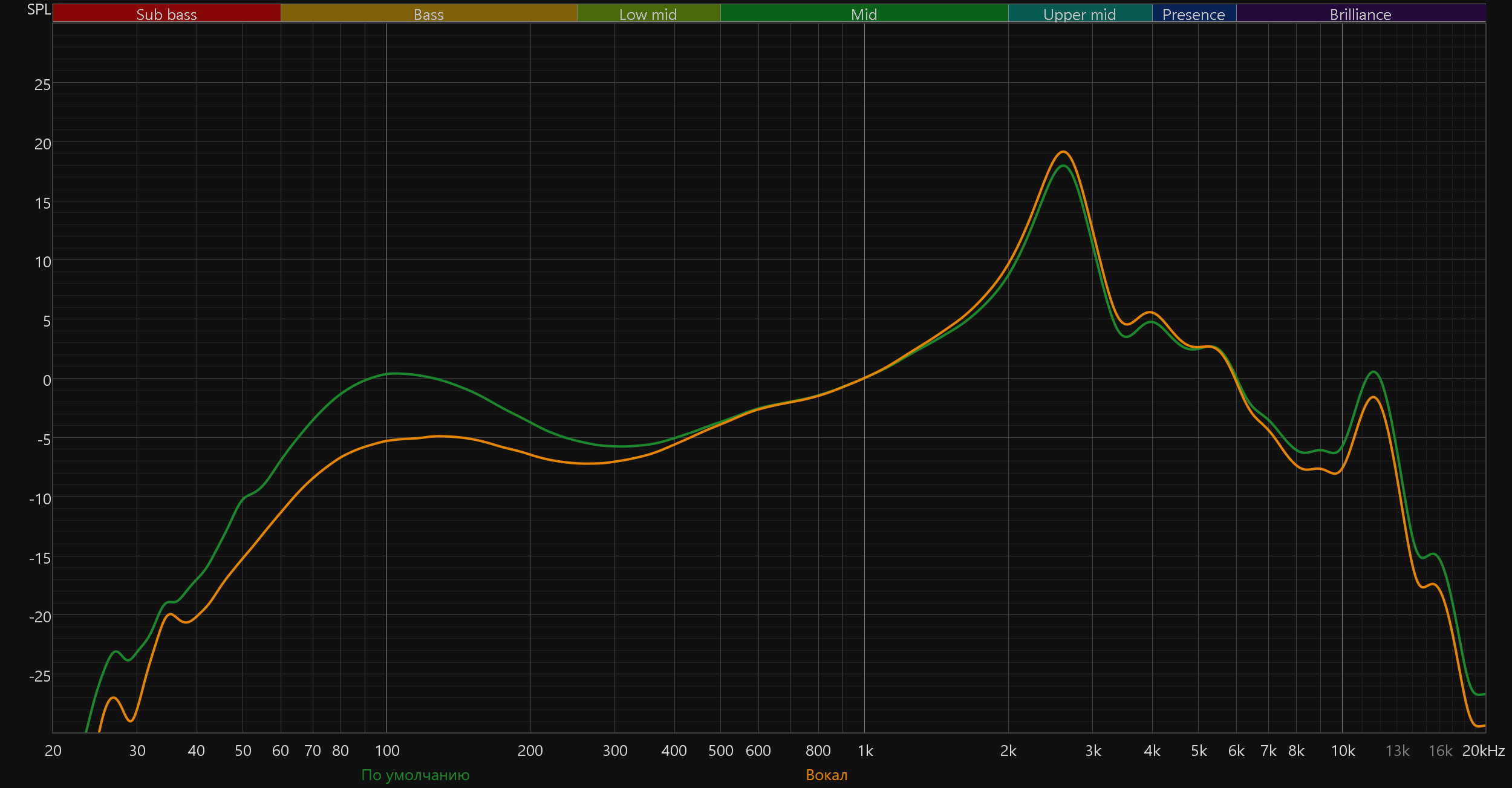
Task: Click the SPL axis label
Action: tap(39, 10)
